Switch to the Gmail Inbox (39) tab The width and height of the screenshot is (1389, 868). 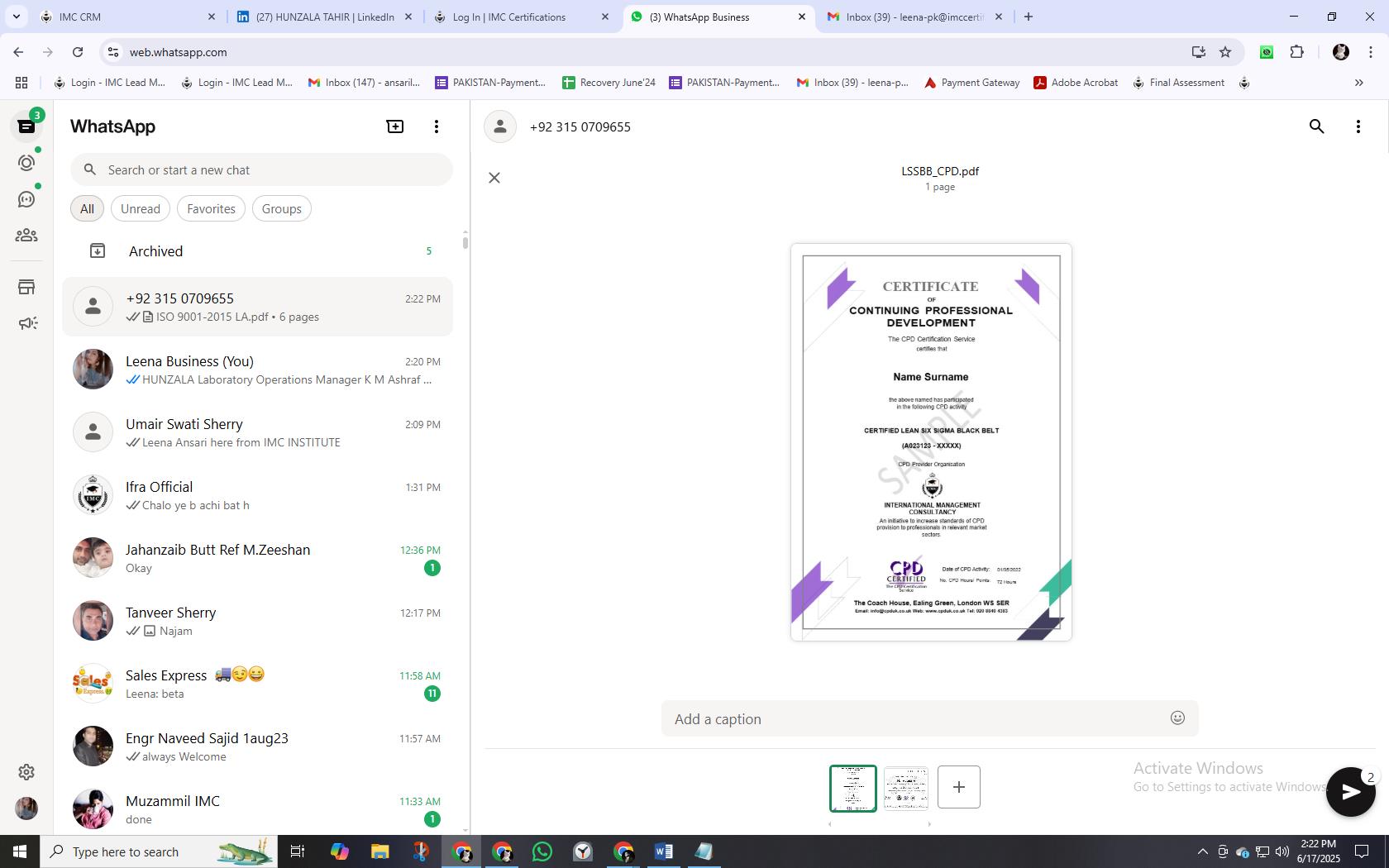tap(914, 17)
